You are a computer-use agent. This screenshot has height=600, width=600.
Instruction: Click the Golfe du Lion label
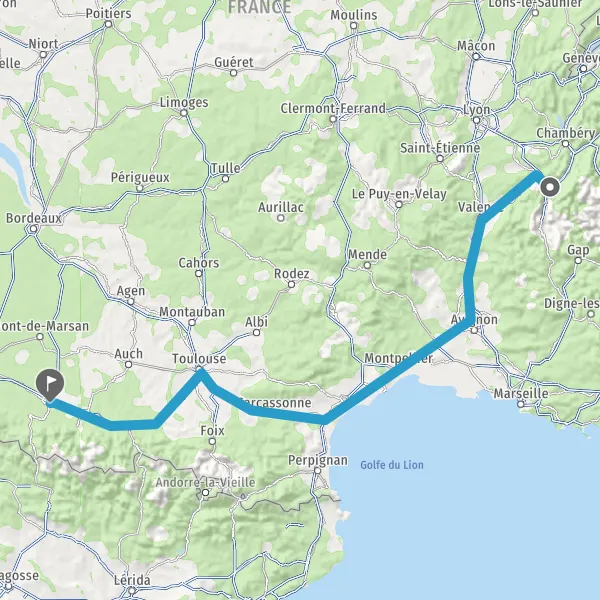point(392,465)
